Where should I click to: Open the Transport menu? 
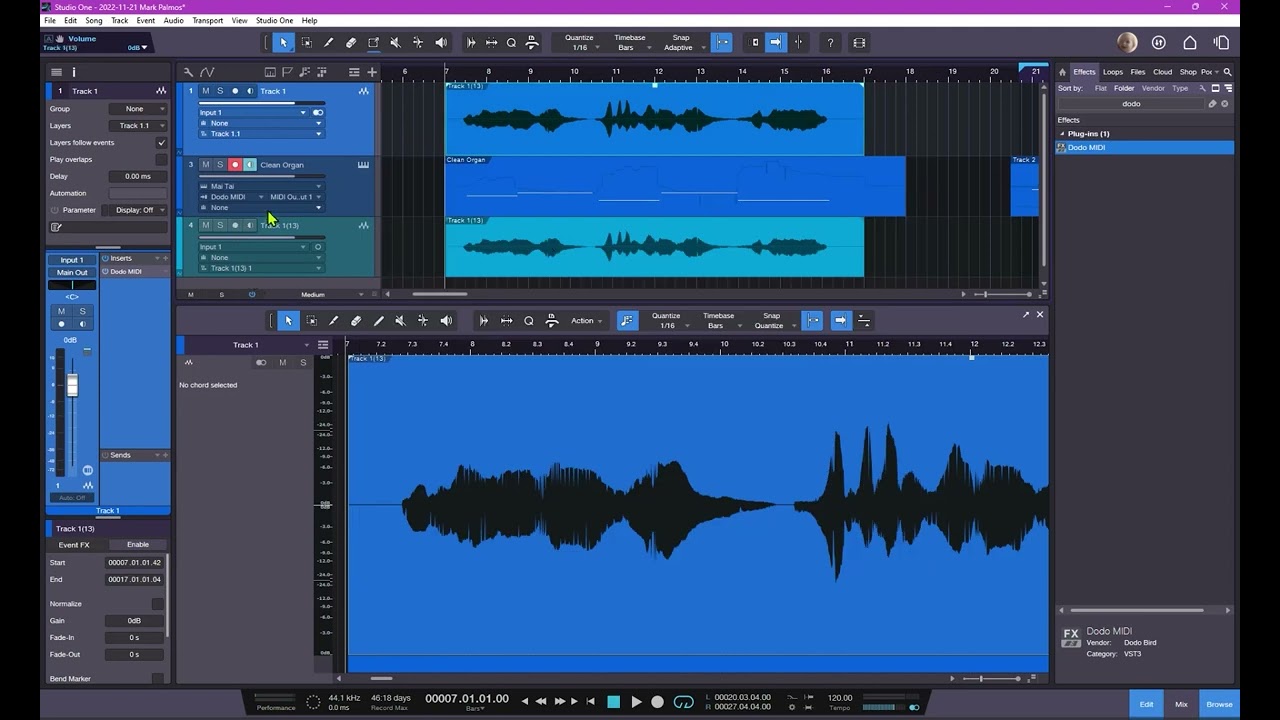pyautogui.click(x=207, y=20)
